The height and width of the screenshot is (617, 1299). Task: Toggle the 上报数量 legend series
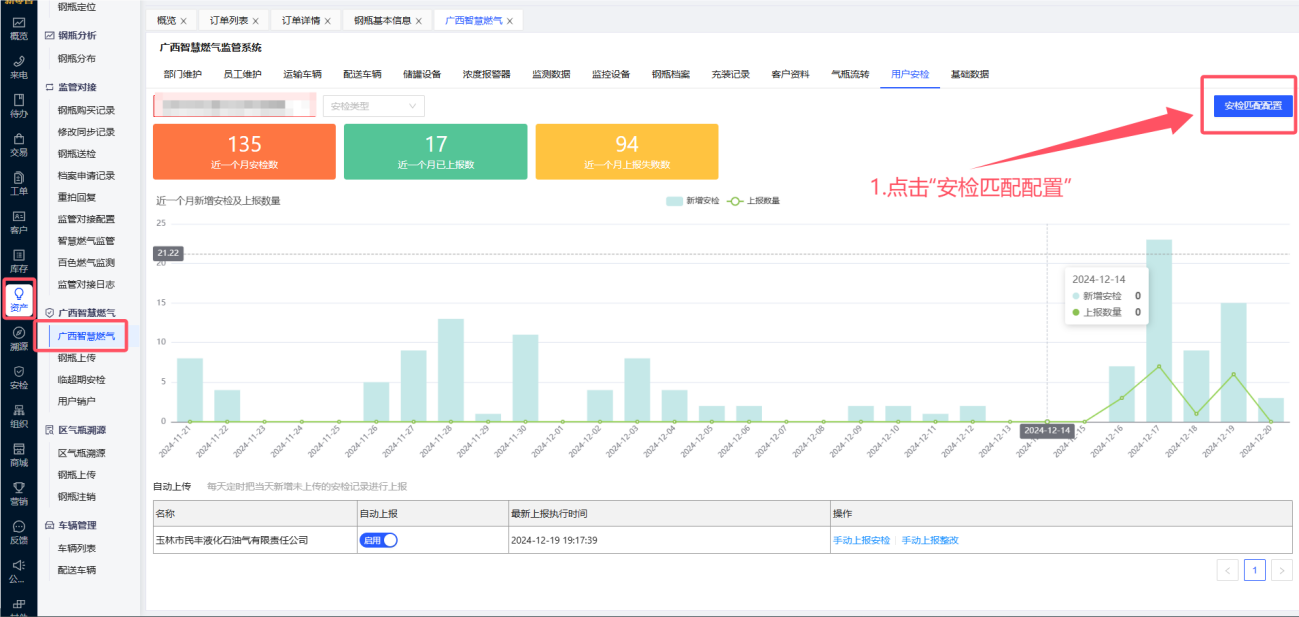click(753, 200)
